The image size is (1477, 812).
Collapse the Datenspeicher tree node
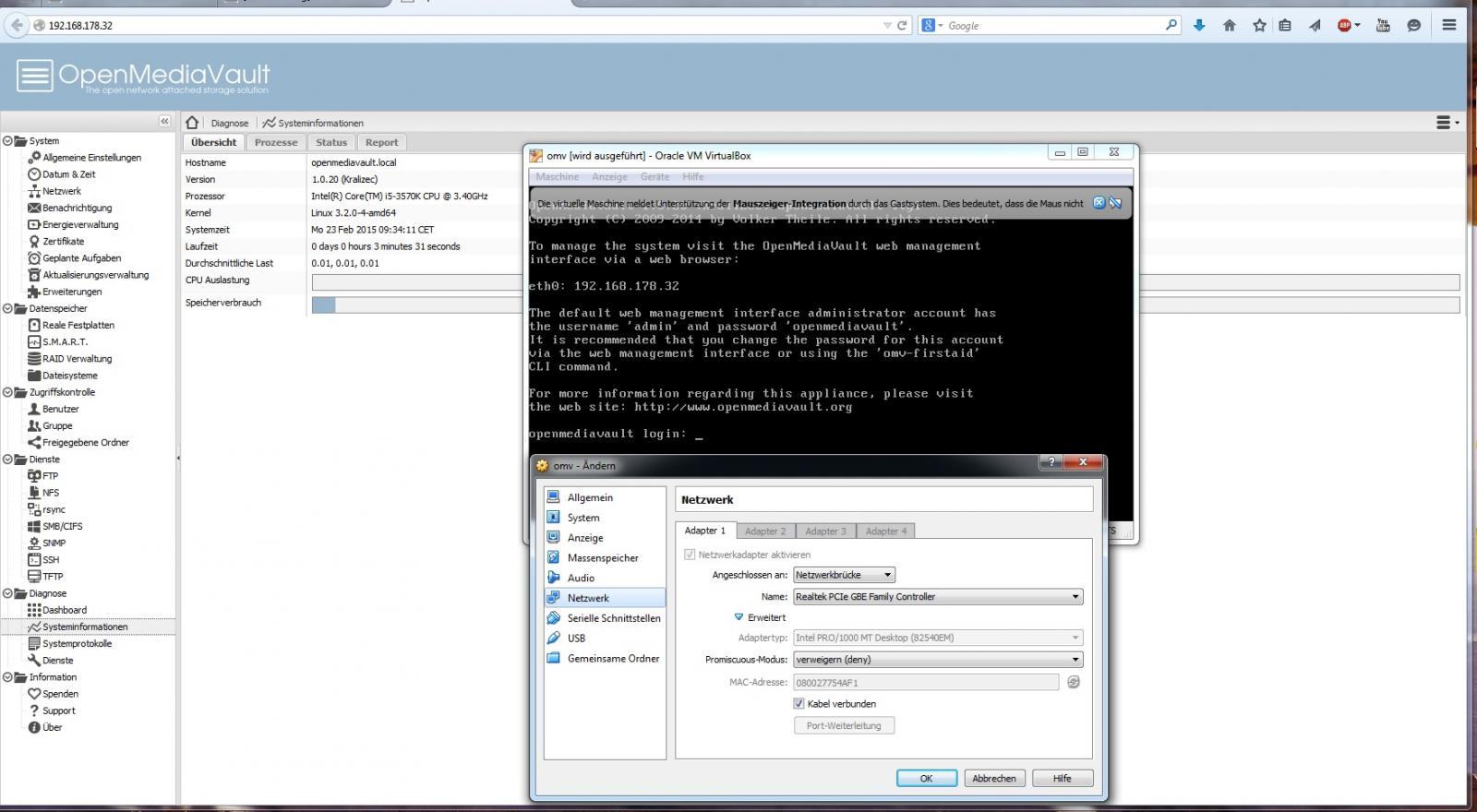tap(7, 308)
